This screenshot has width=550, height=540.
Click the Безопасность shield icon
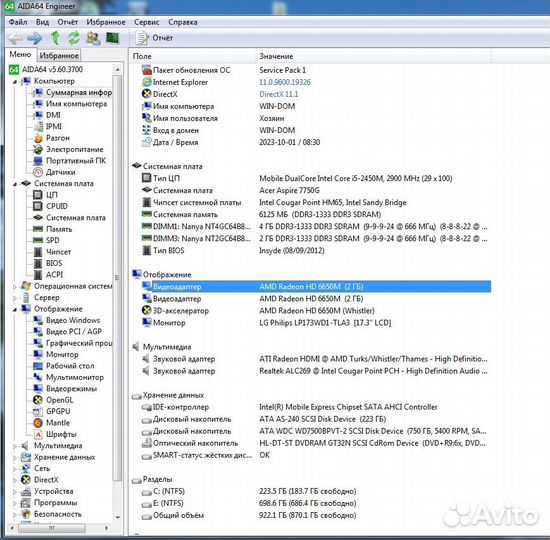(x=26, y=514)
